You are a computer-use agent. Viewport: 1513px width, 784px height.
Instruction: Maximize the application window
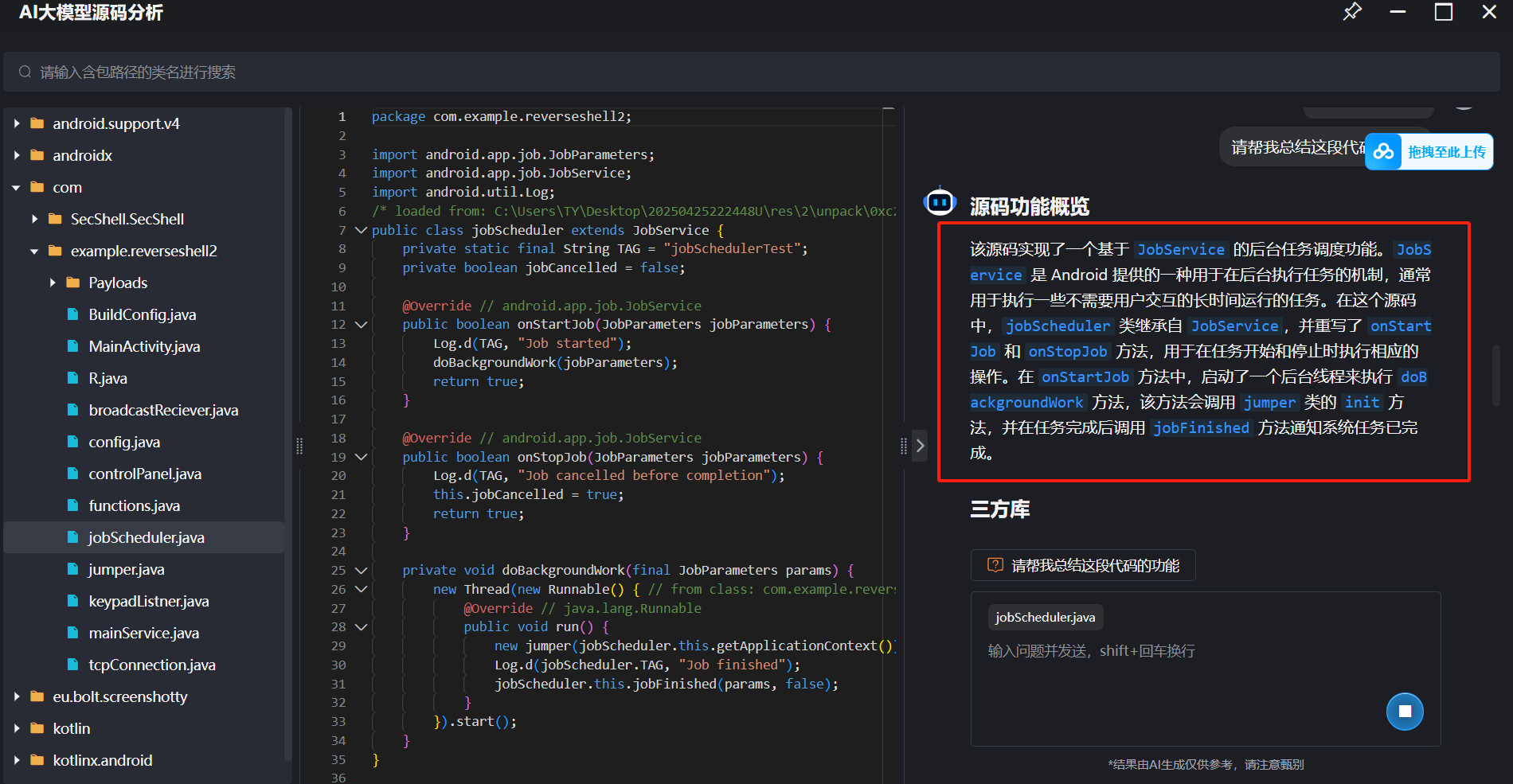(1443, 12)
